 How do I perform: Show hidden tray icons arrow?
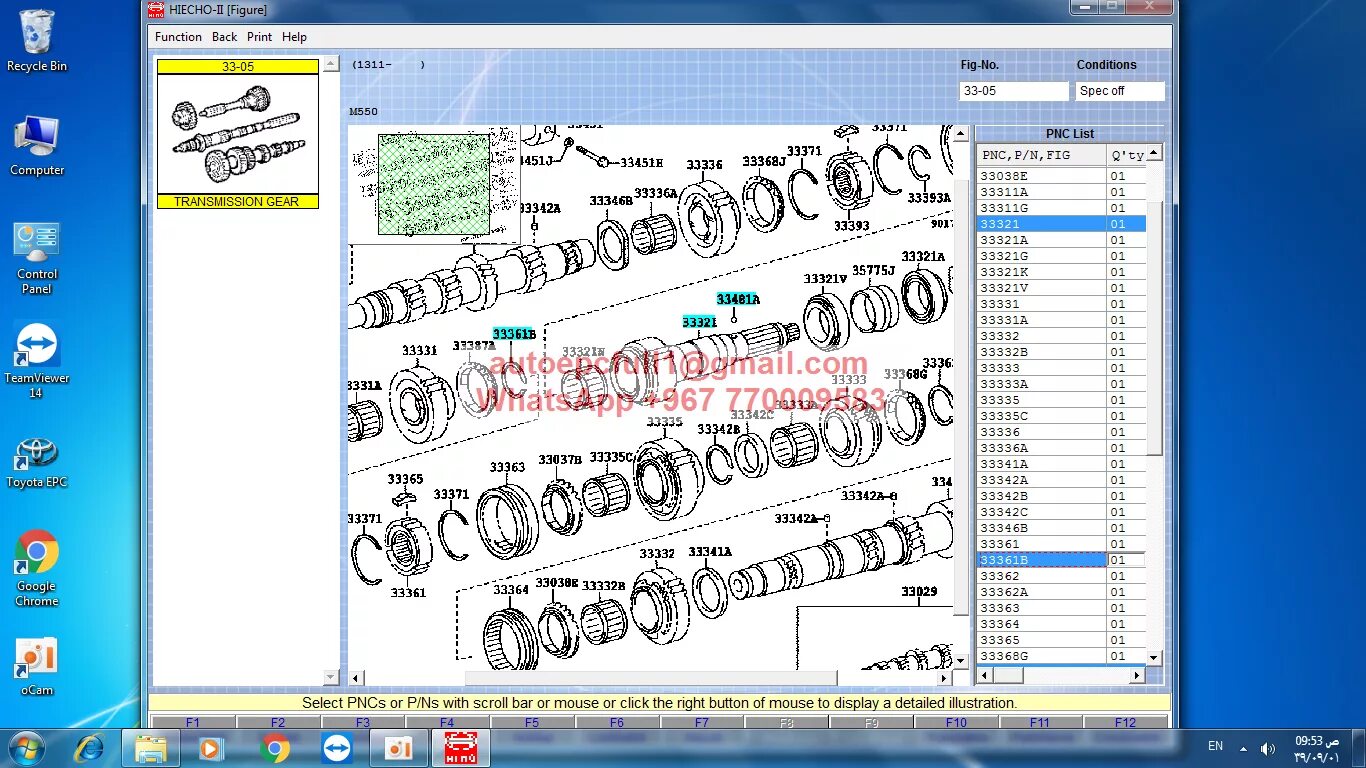(1243, 748)
